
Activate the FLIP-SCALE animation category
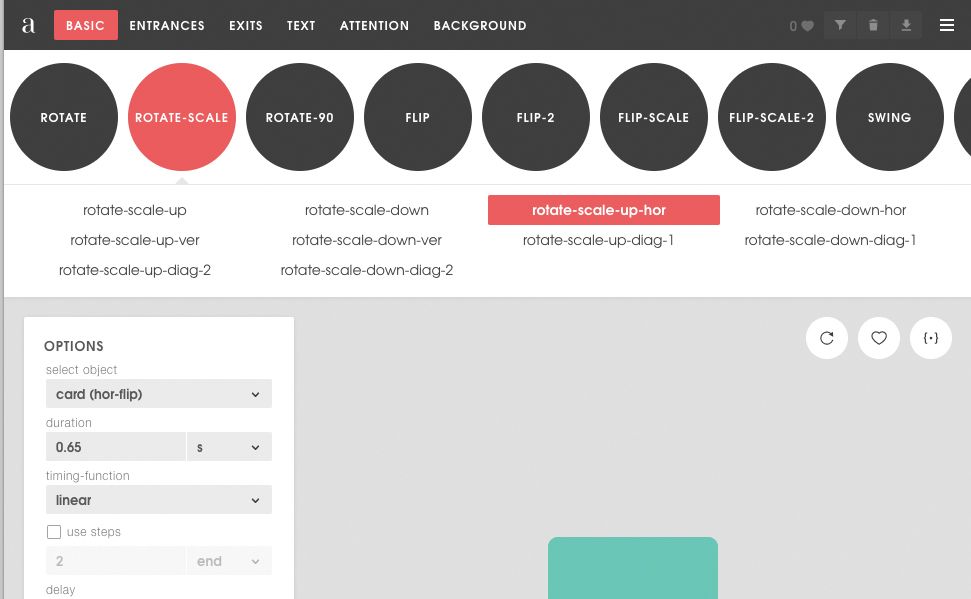[653, 117]
